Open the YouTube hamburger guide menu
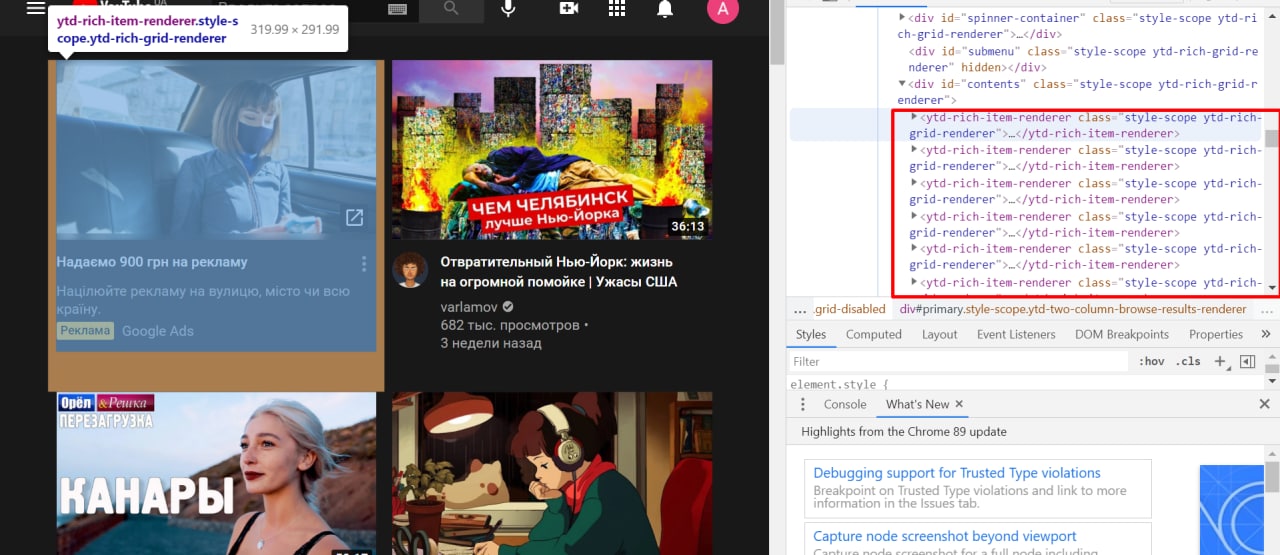 click(x=36, y=7)
